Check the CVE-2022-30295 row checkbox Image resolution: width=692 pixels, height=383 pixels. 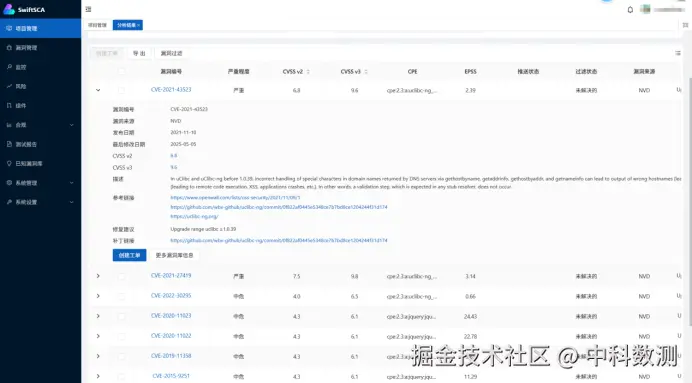[121, 296]
